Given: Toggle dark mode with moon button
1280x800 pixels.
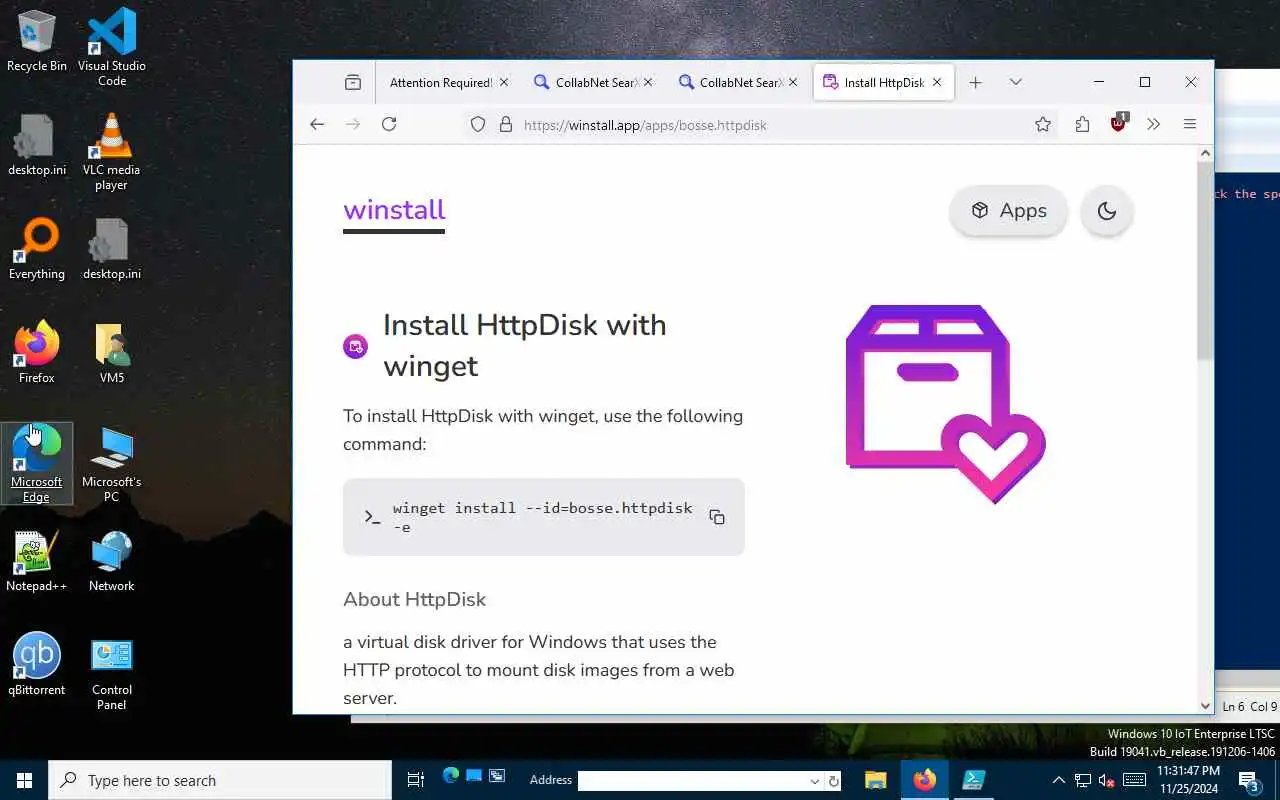Looking at the screenshot, I should point(1106,211).
